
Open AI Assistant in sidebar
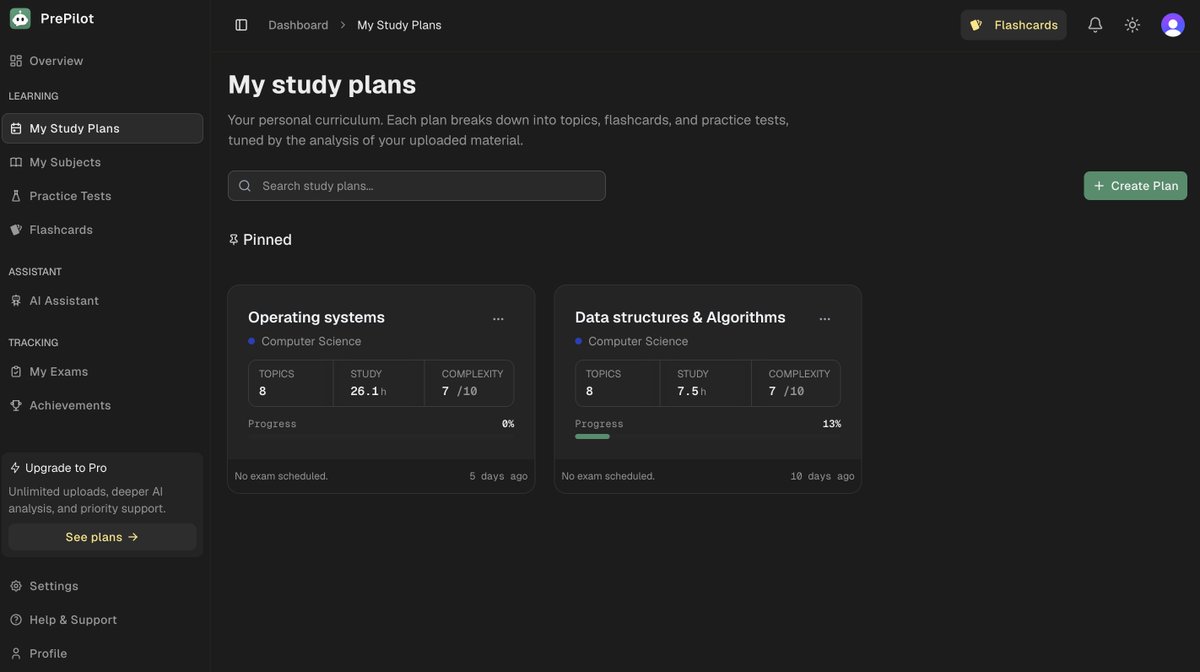[102, 301]
